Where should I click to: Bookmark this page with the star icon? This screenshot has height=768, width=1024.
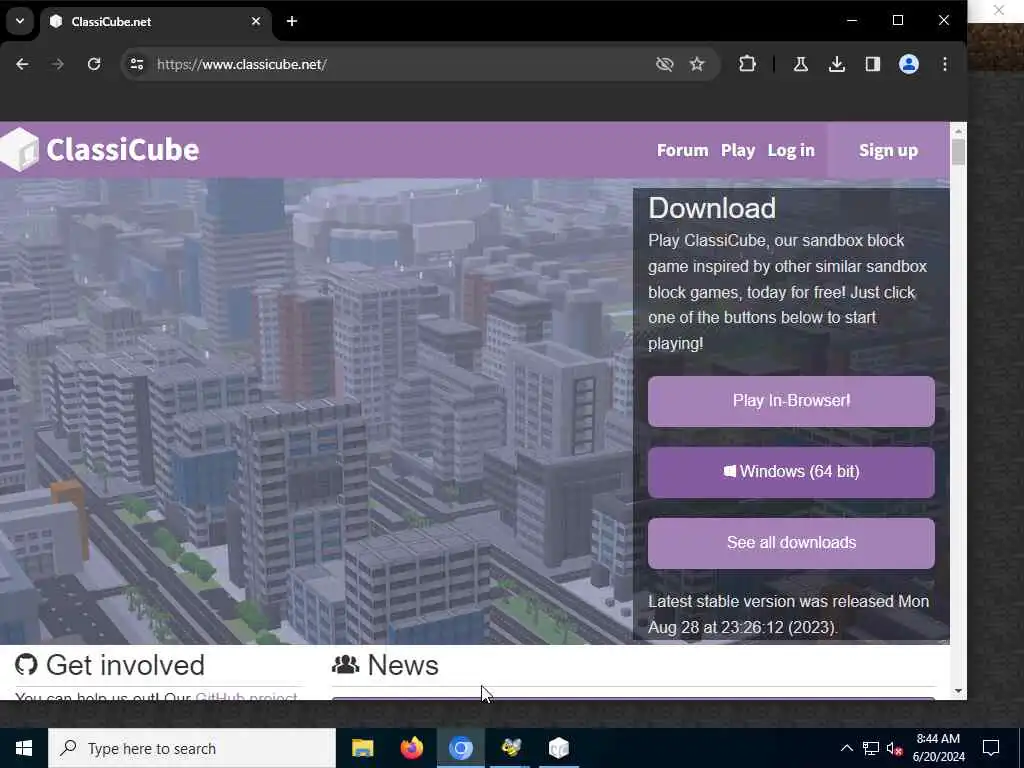point(697,64)
